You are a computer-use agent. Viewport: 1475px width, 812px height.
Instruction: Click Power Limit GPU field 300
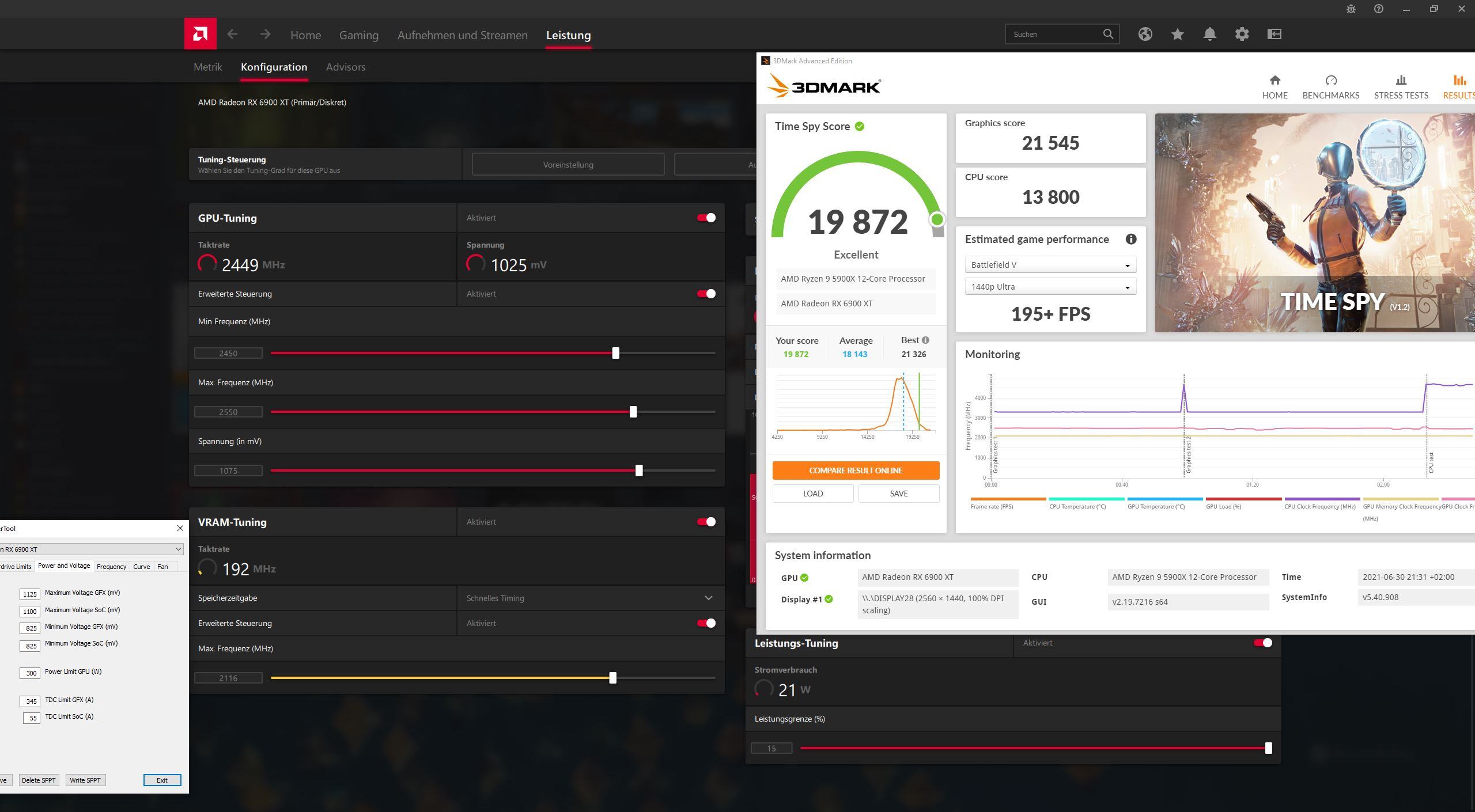pos(30,673)
